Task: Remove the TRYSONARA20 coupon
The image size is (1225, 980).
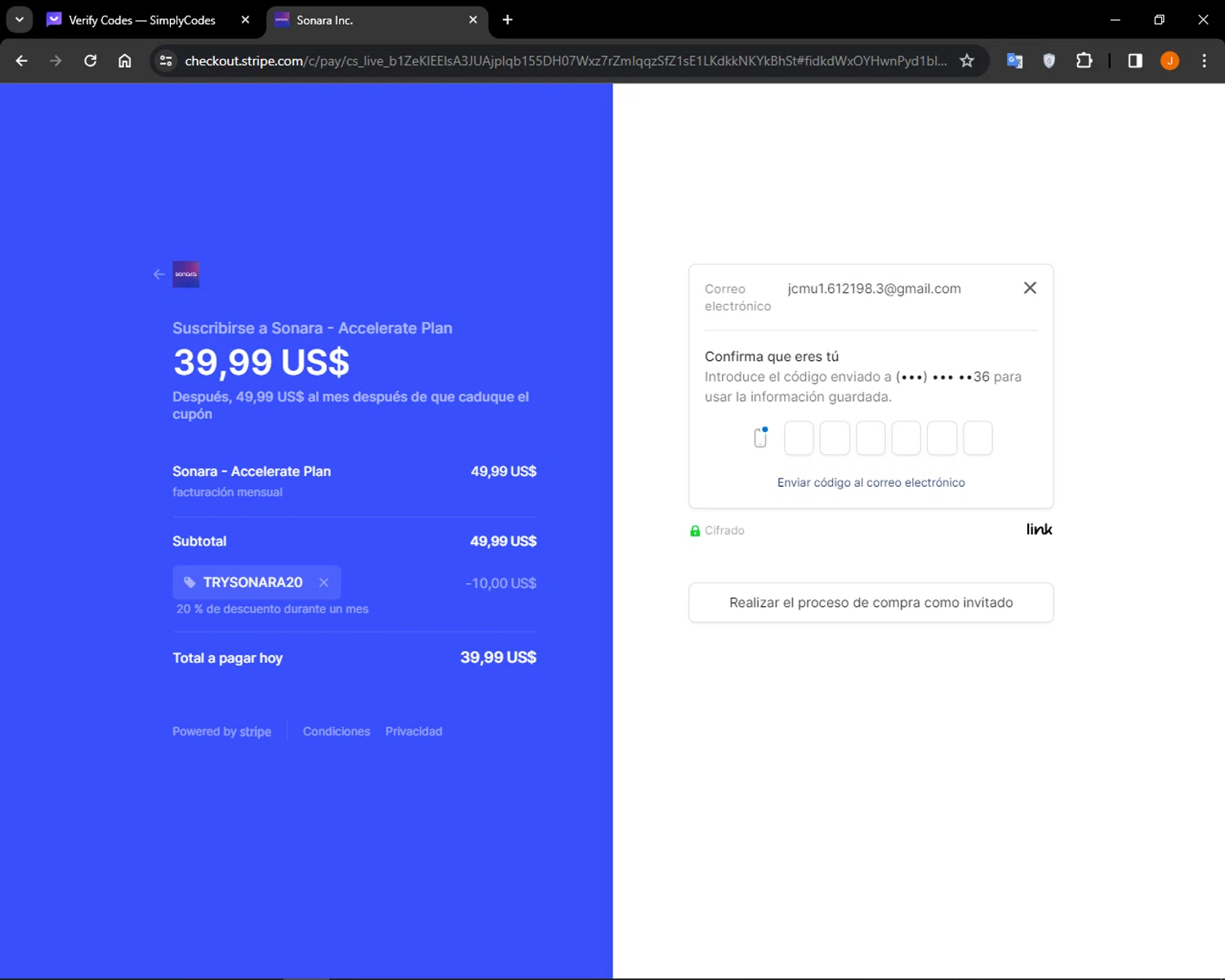Action: (324, 582)
